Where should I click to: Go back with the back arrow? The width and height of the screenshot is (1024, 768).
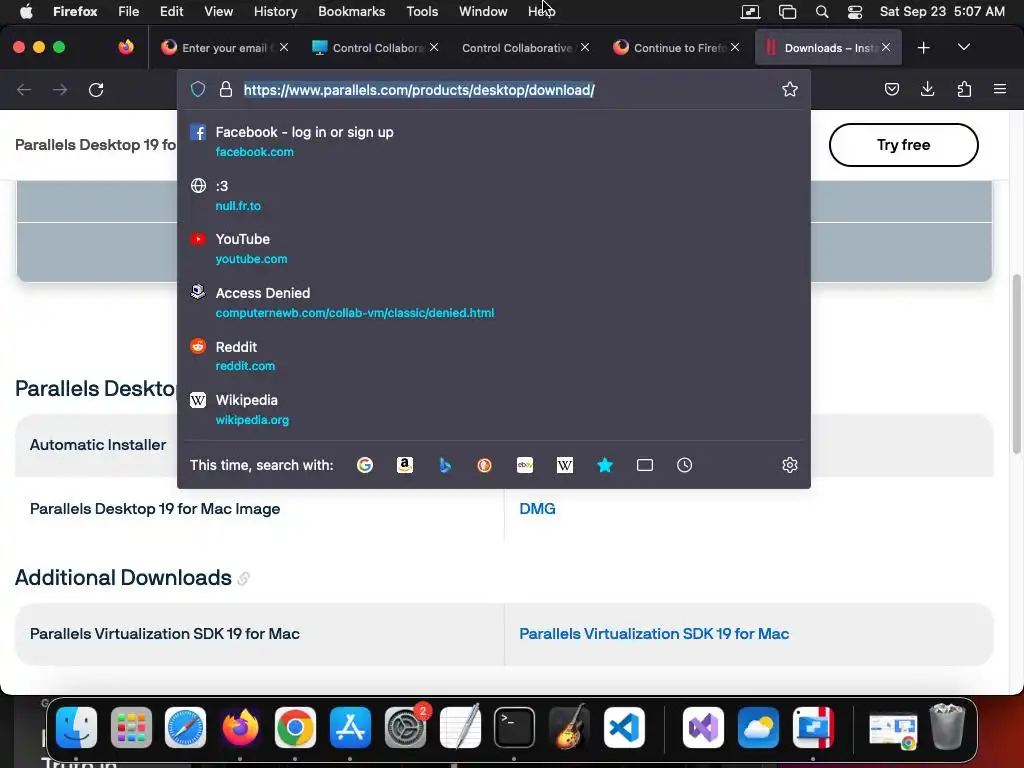tap(24, 89)
